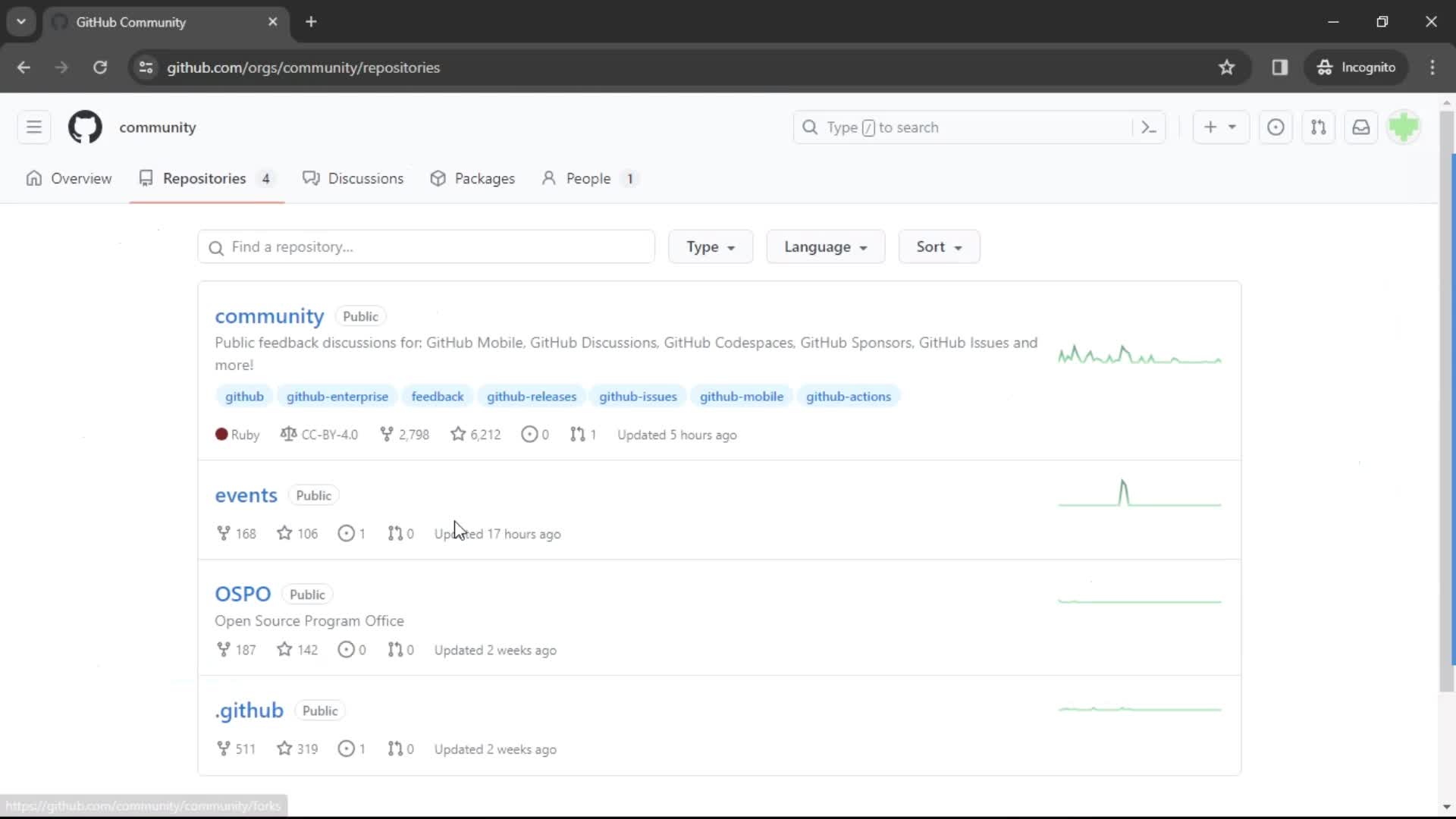Select the github-issues topic tag

pyautogui.click(x=638, y=397)
